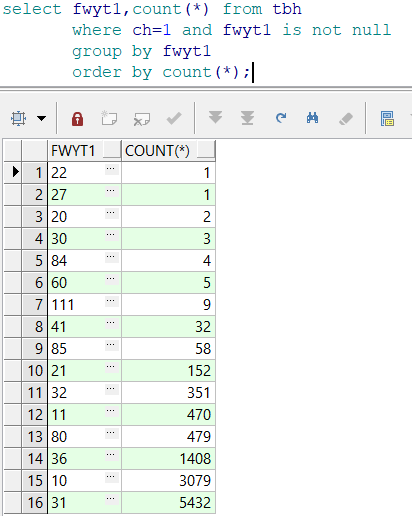
Task: Fetch next page with single down arrow
Action: (x=215, y=118)
